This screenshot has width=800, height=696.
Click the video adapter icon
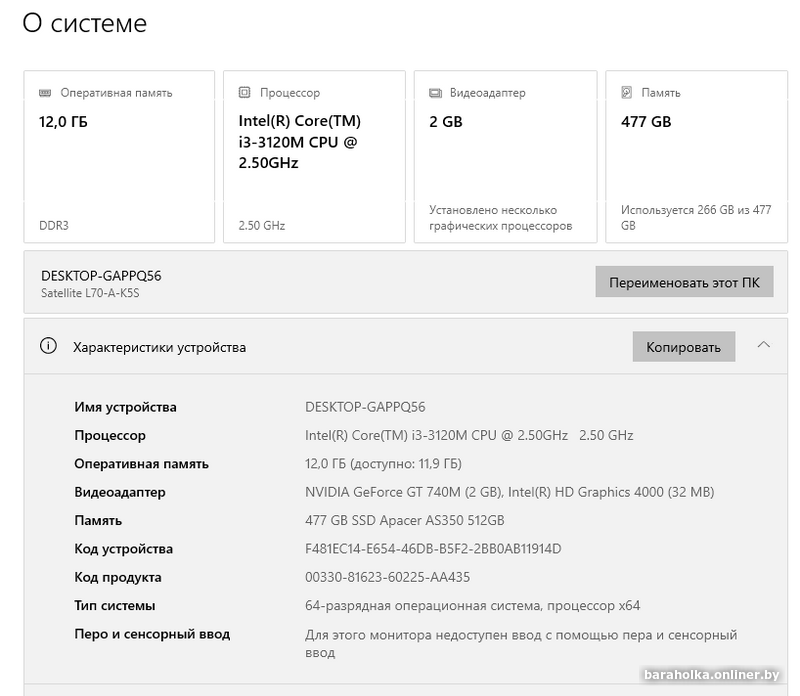435,93
